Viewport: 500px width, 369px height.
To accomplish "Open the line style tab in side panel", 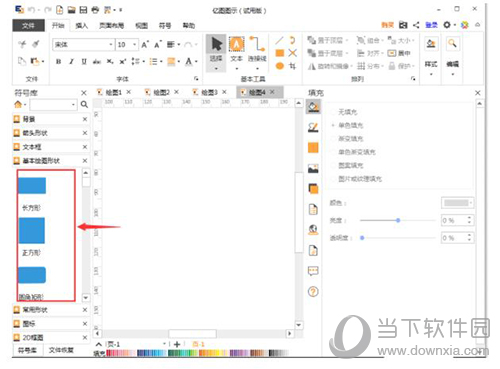I will (x=313, y=127).
